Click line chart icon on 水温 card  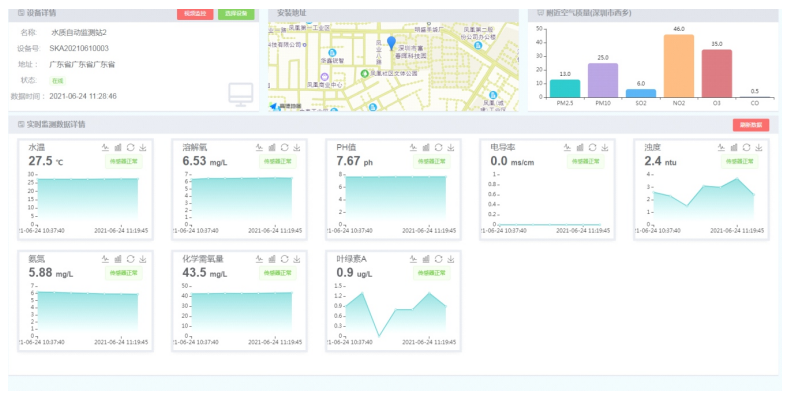point(105,147)
